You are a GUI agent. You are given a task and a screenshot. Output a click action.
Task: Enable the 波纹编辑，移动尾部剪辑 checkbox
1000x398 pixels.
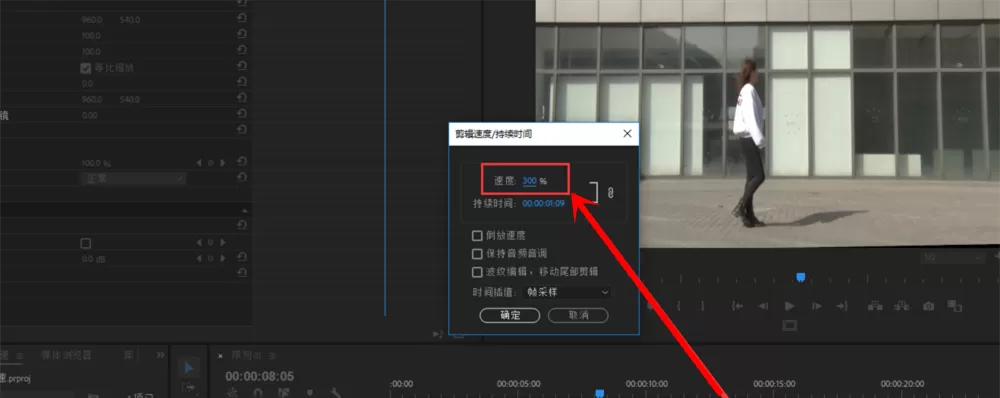click(x=477, y=272)
